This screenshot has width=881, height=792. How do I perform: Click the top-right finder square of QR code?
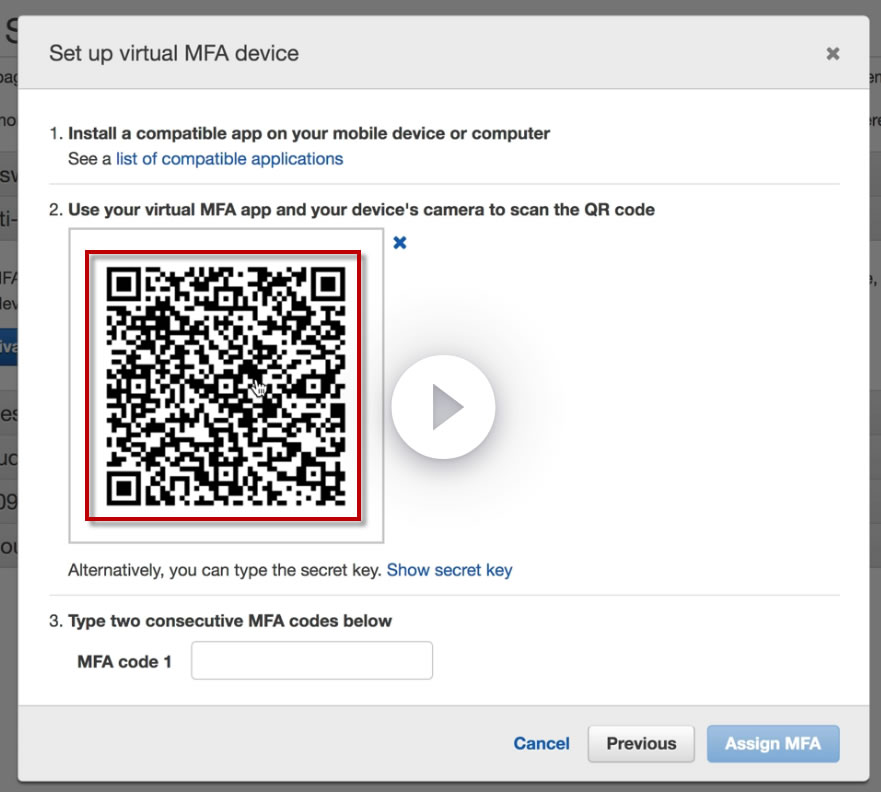(325, 286)
